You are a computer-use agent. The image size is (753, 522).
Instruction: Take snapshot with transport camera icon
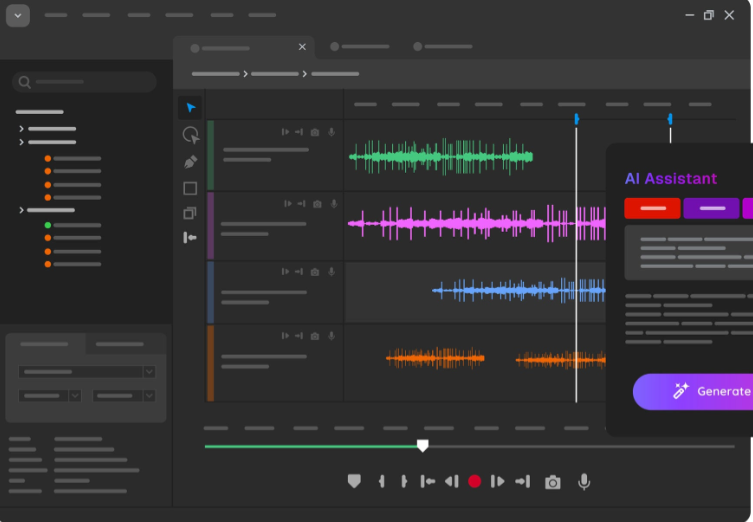(x=552, y=482)
